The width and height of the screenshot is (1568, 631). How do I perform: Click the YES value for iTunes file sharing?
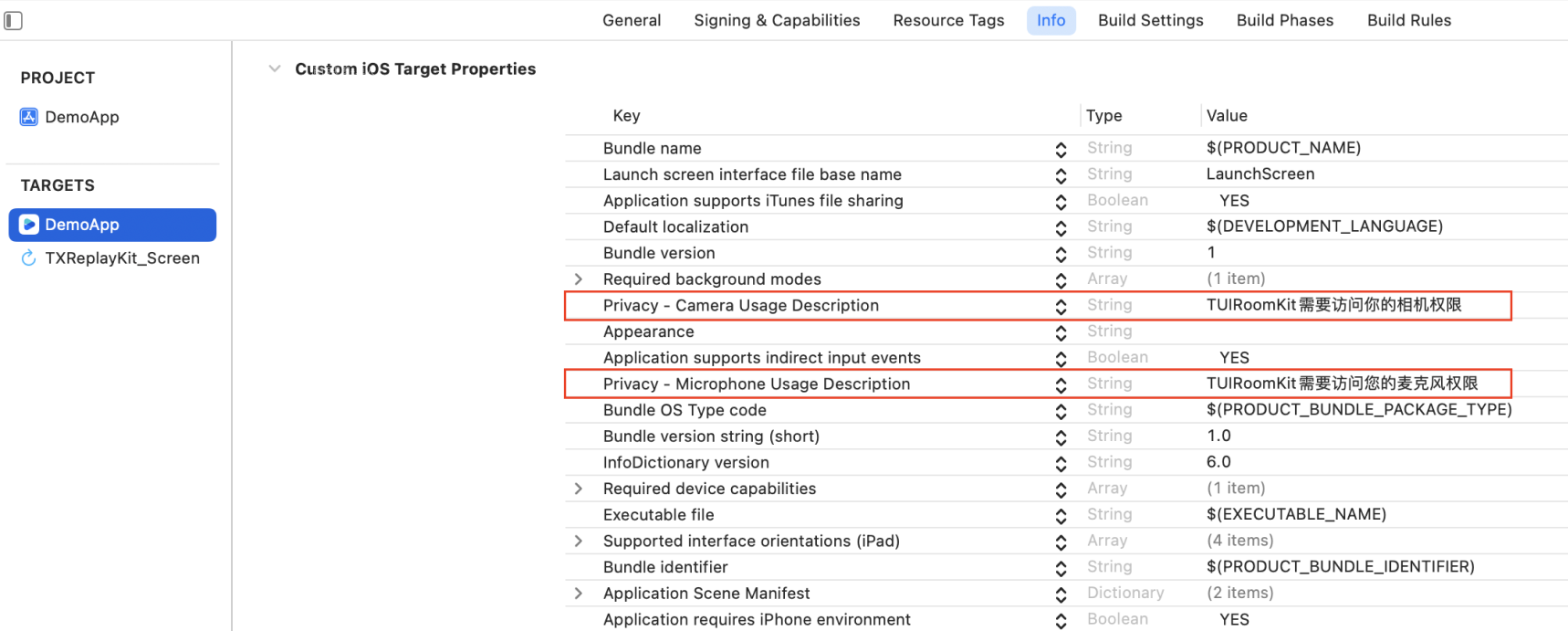1234,201
